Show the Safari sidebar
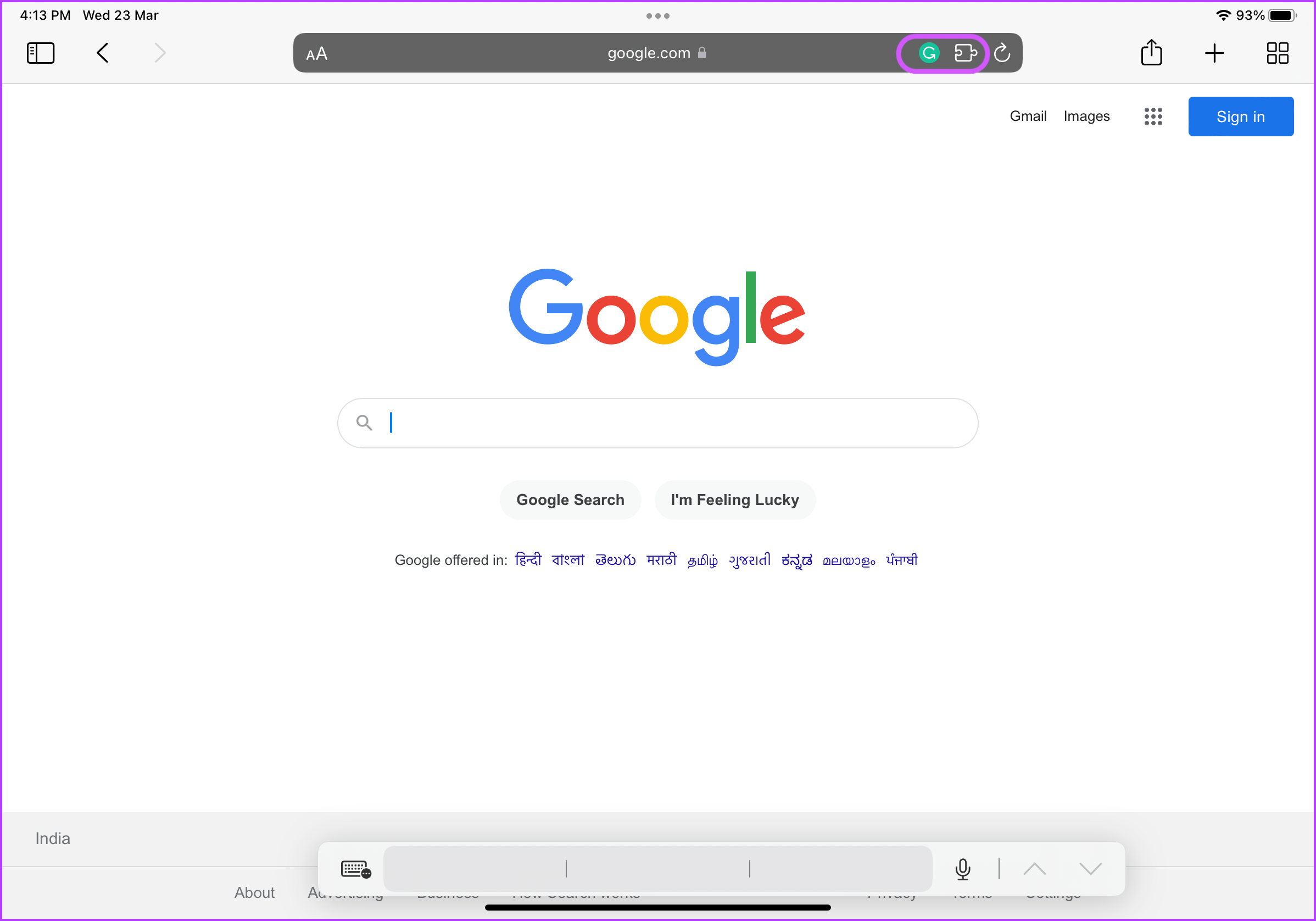Viewport: 1316px width, 921px height. click(x=41, y=53)
